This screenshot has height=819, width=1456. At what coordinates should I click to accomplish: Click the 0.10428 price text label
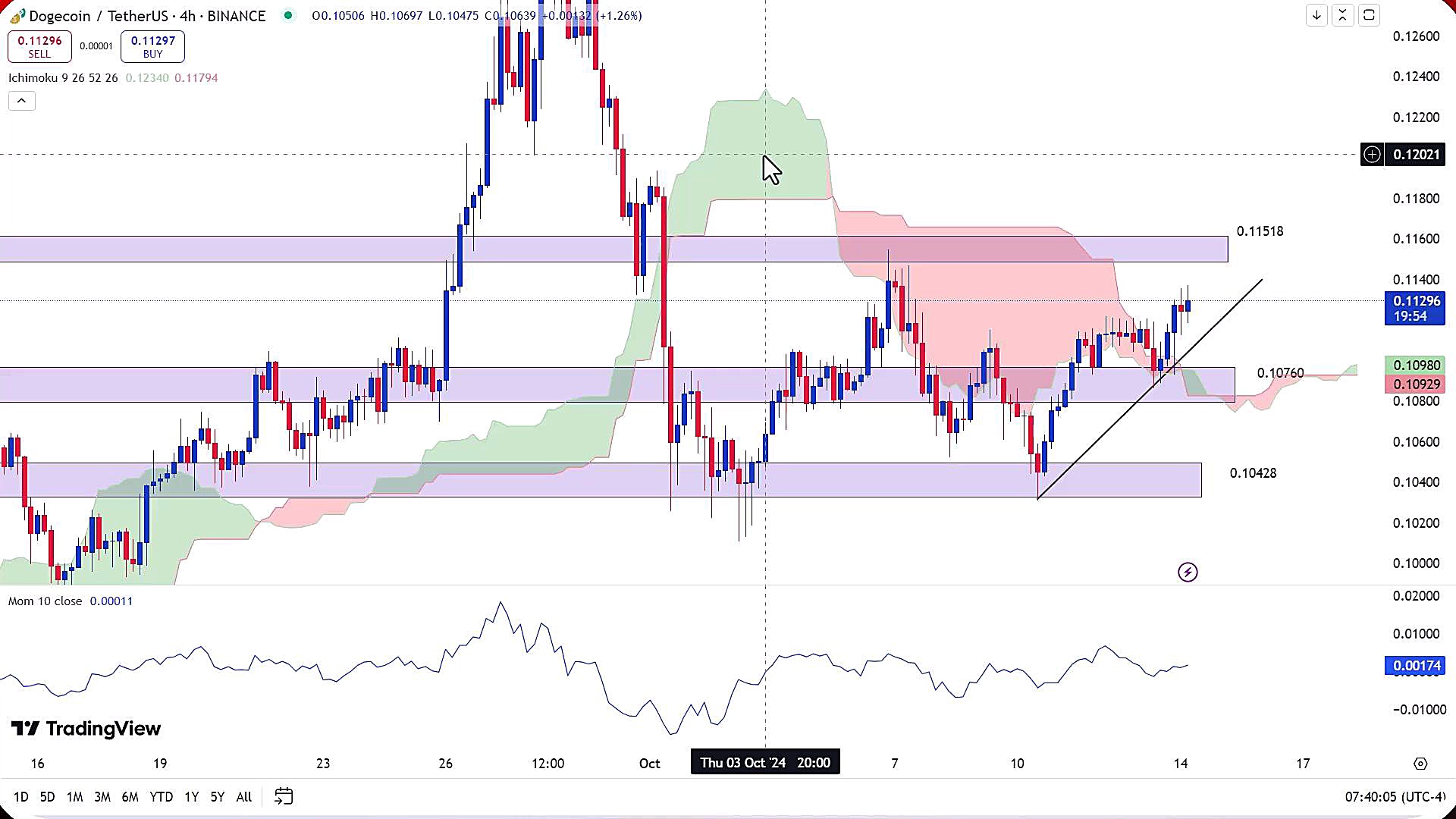point(1253,473)
